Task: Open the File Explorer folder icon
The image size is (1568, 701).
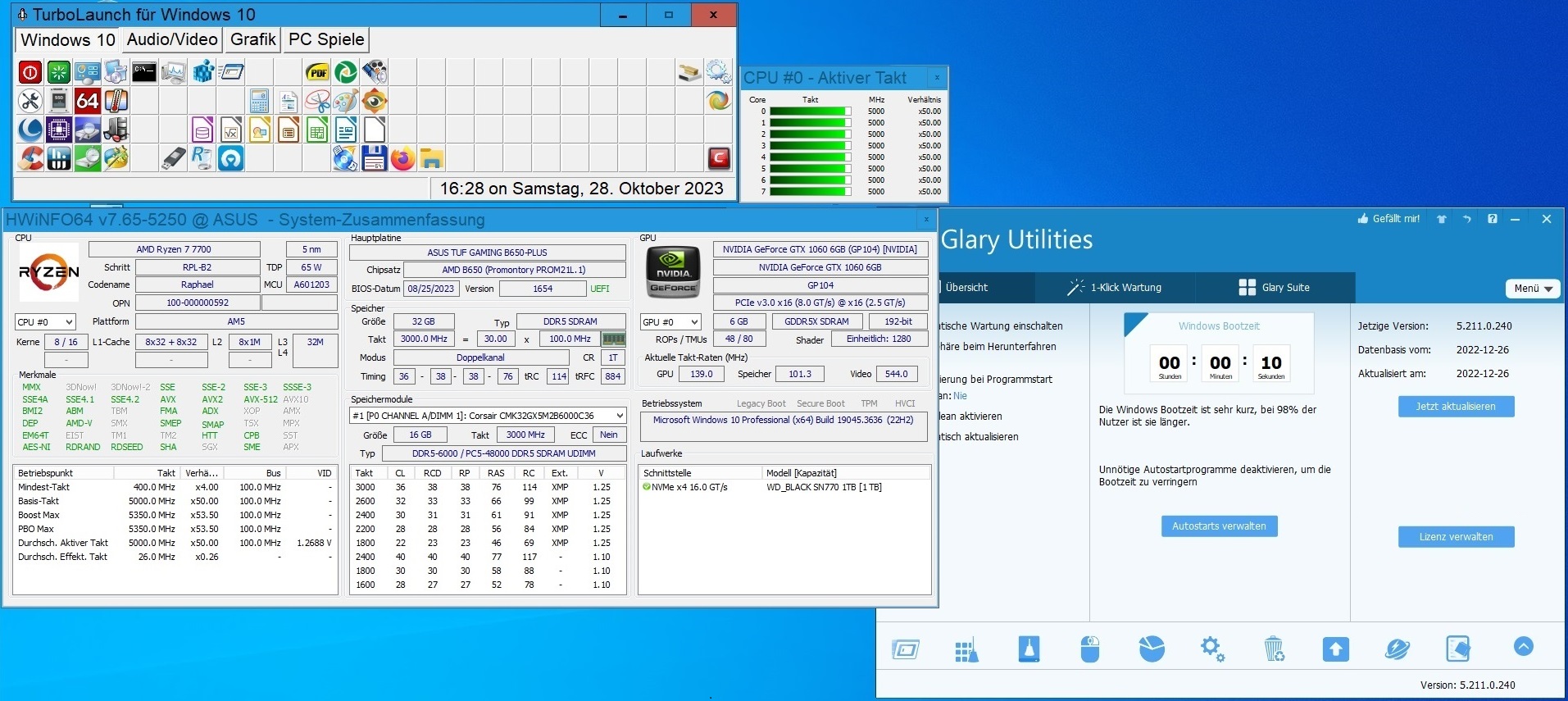Action: (x=432, y=157)
